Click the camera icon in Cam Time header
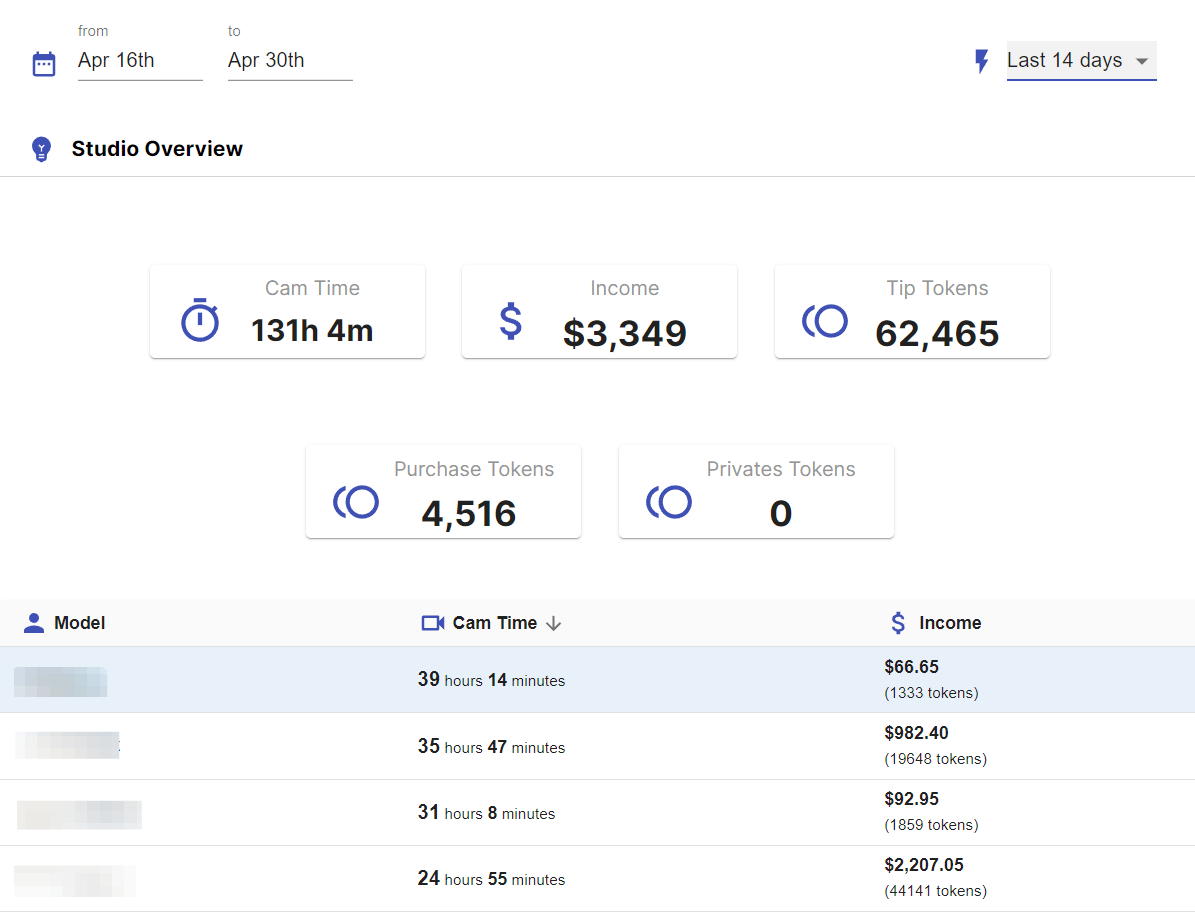The image size is (1195, 923). [x=432, y=623]
